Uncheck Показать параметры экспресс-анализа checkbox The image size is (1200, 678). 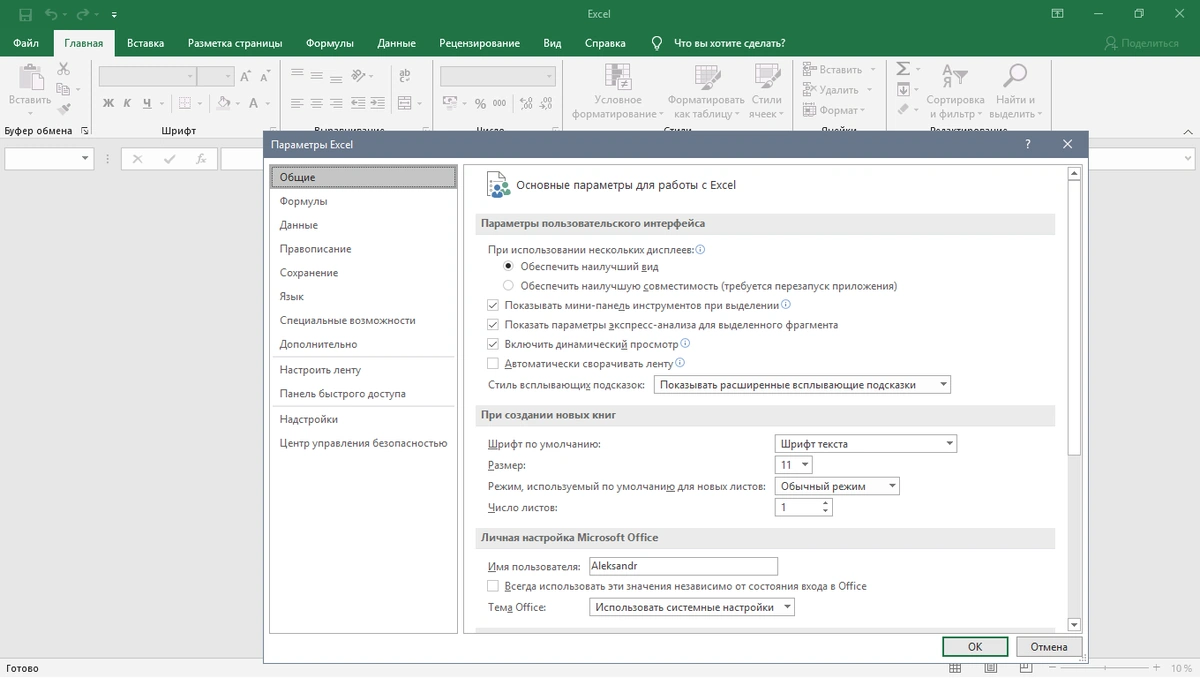point(492,325)
